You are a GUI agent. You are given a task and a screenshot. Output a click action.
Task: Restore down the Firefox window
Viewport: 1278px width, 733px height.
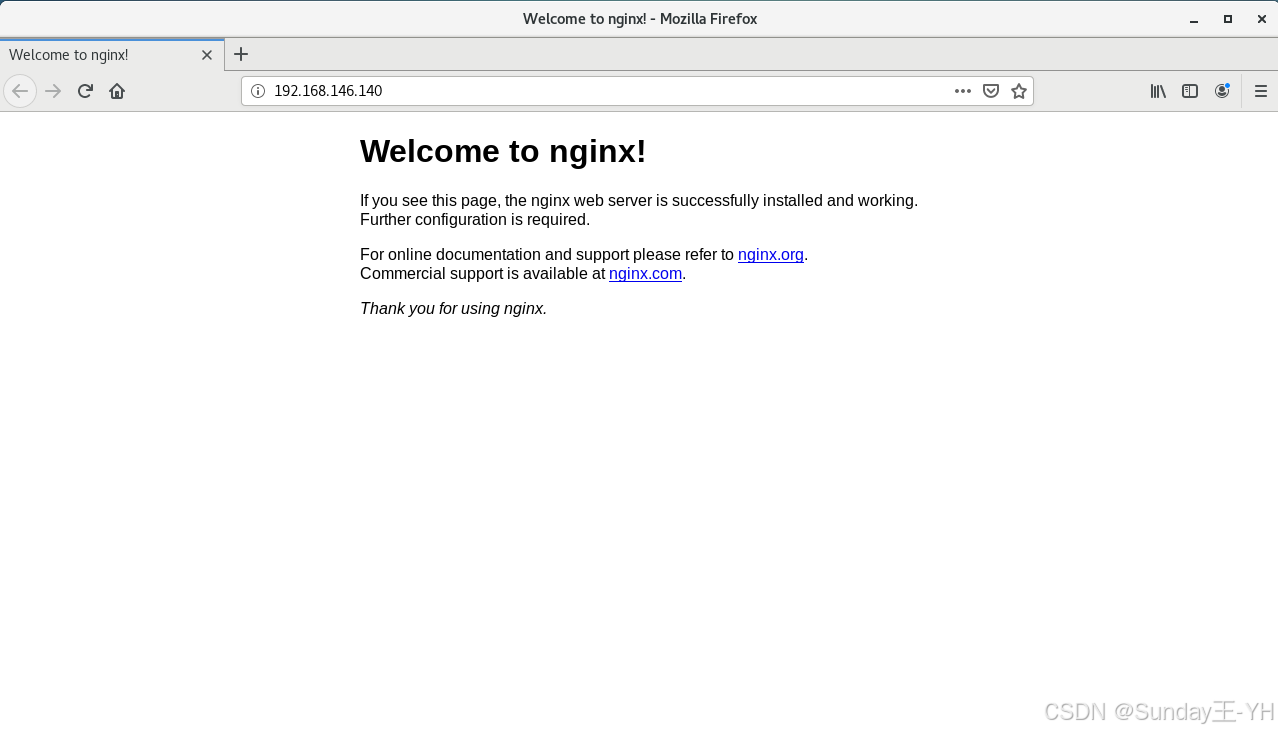[1227, 18]
